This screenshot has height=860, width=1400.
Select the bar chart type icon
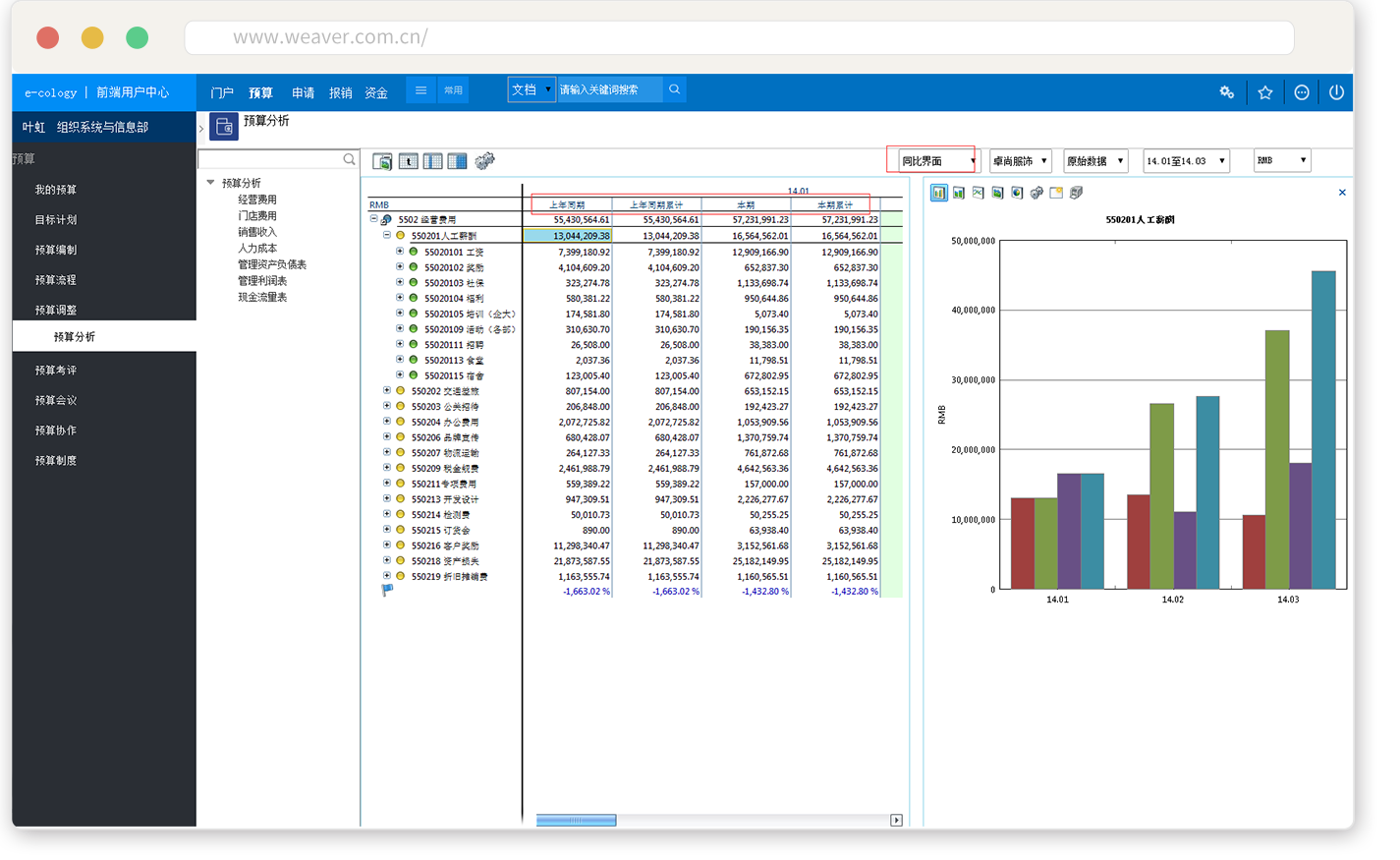[939, 193]
